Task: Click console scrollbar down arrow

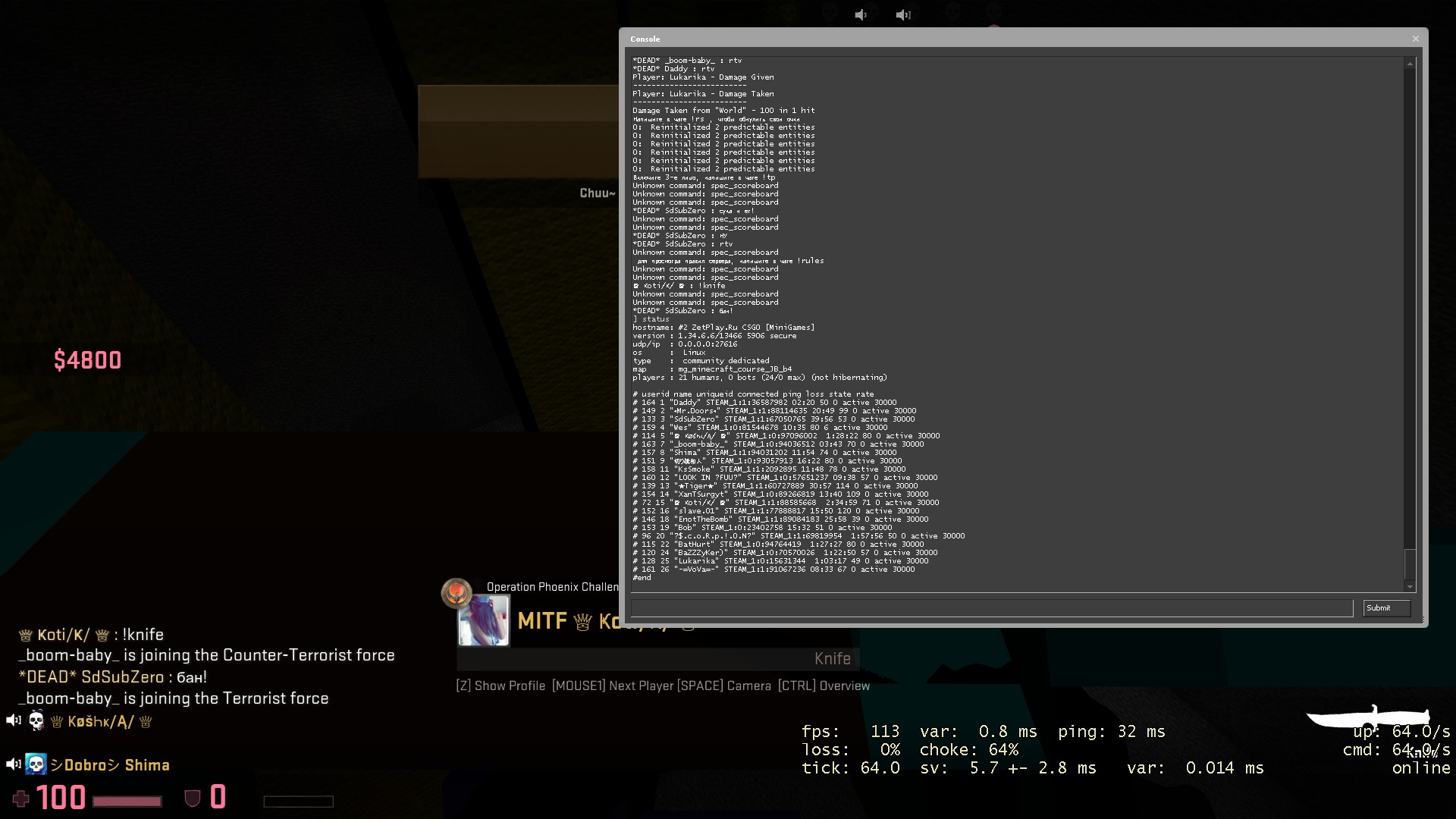Action: [1410, 586]
